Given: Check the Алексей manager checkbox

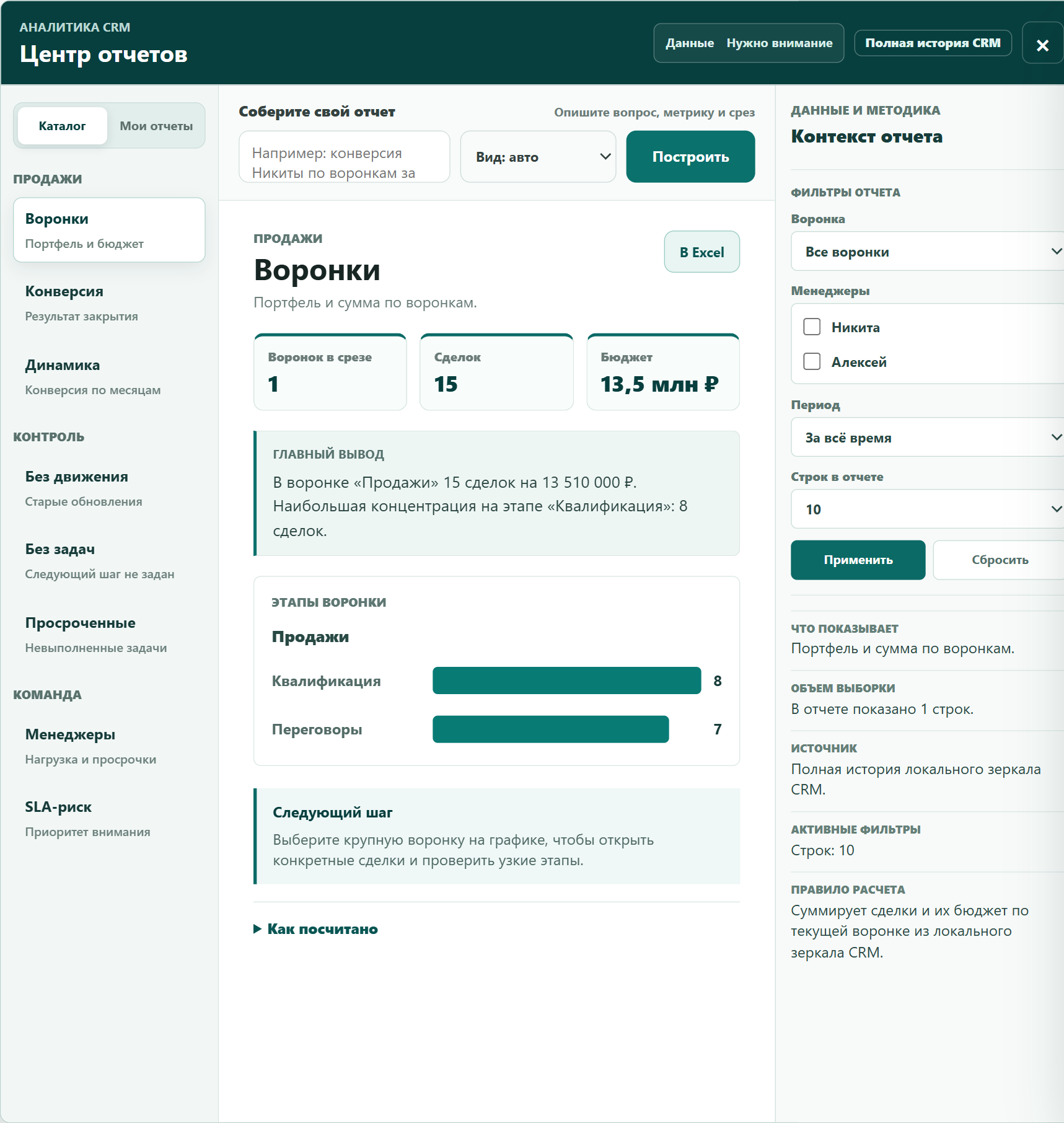Looking at the screenshot, I should click(x=812, y=361).
